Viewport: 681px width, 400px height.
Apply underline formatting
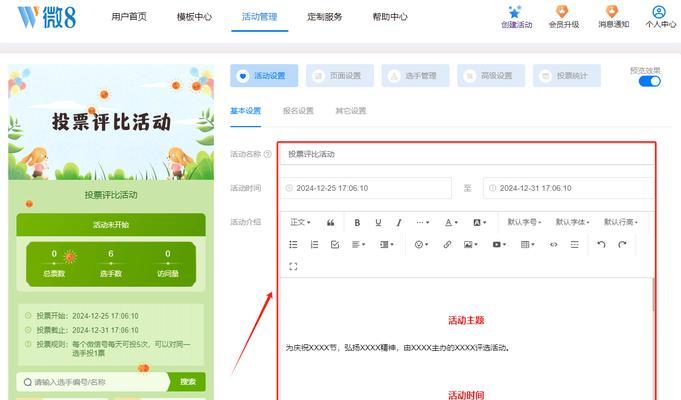[378, 222]
